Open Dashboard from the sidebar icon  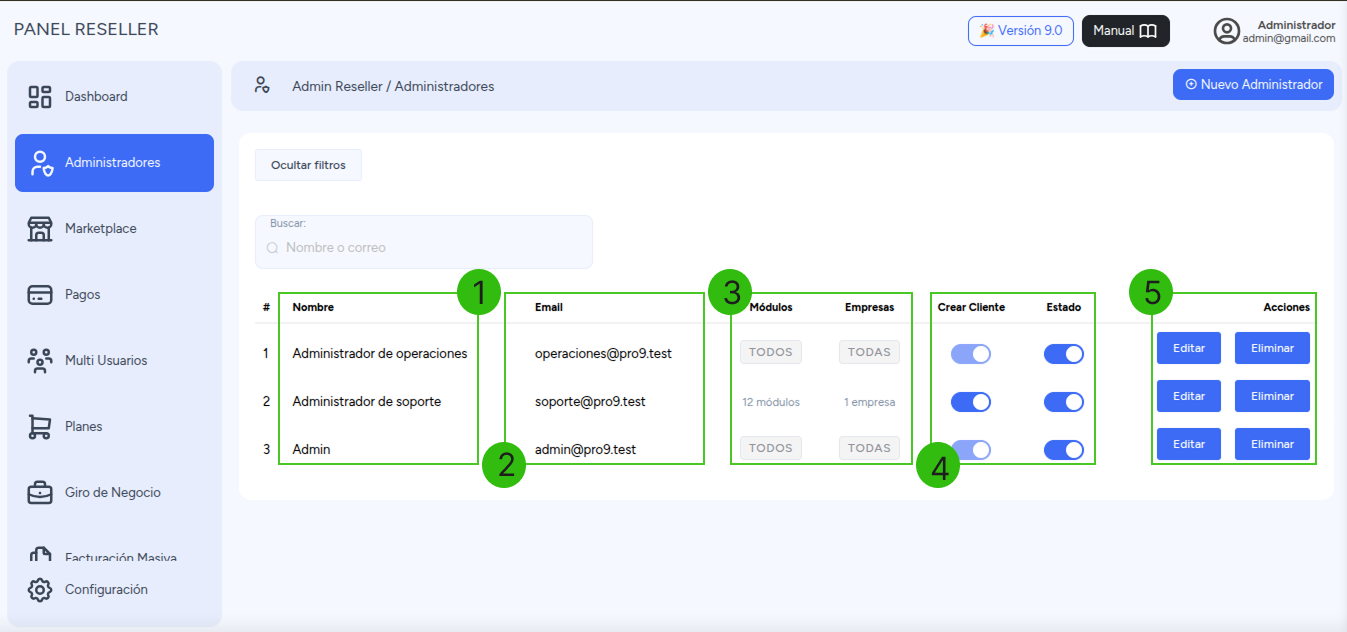40,97
